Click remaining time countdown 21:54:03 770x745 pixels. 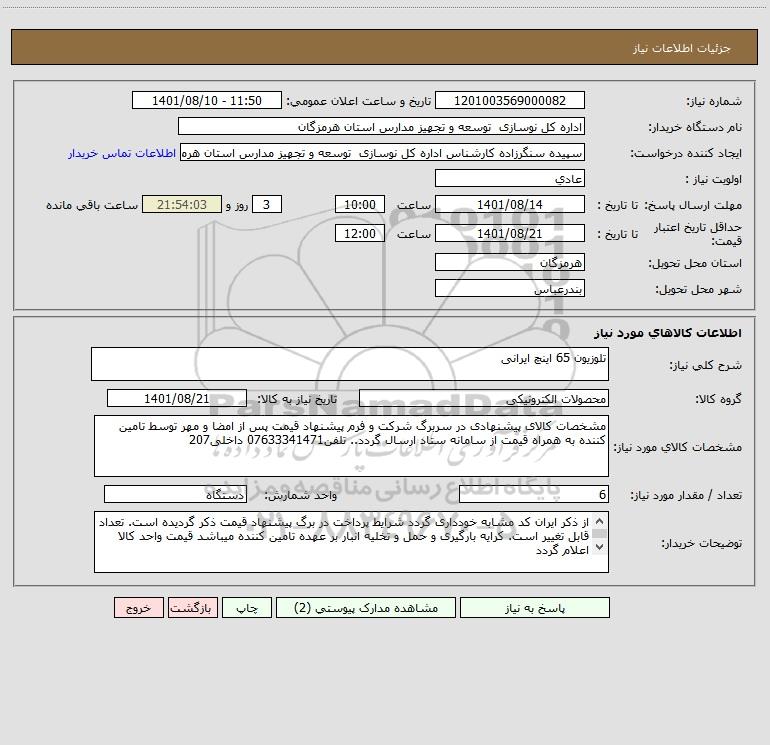(x=182, y=204)
